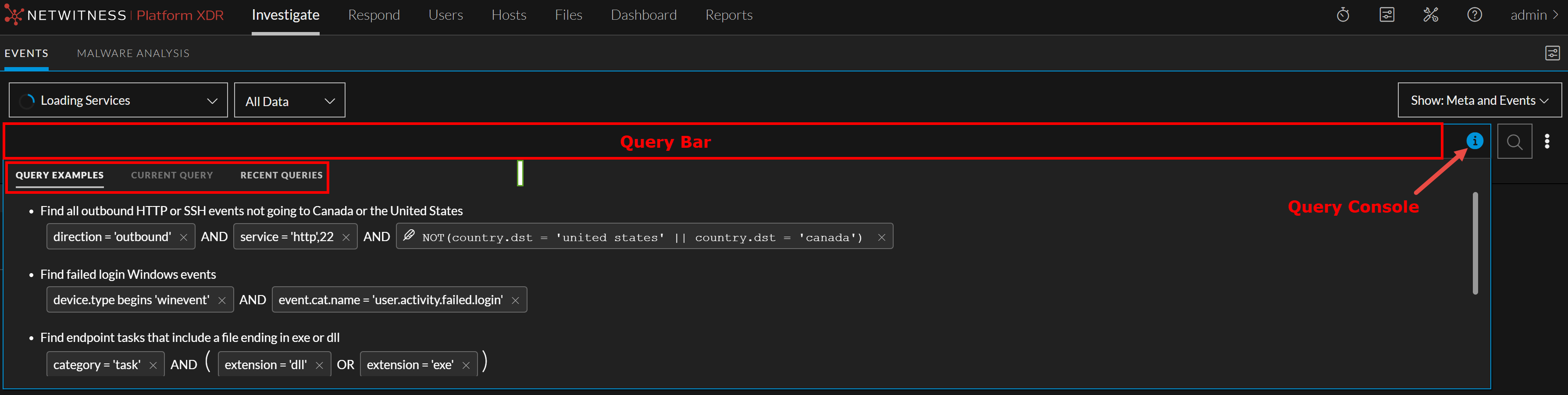Open the admin account menu
1568x395 pixels.
(1530, 14)
